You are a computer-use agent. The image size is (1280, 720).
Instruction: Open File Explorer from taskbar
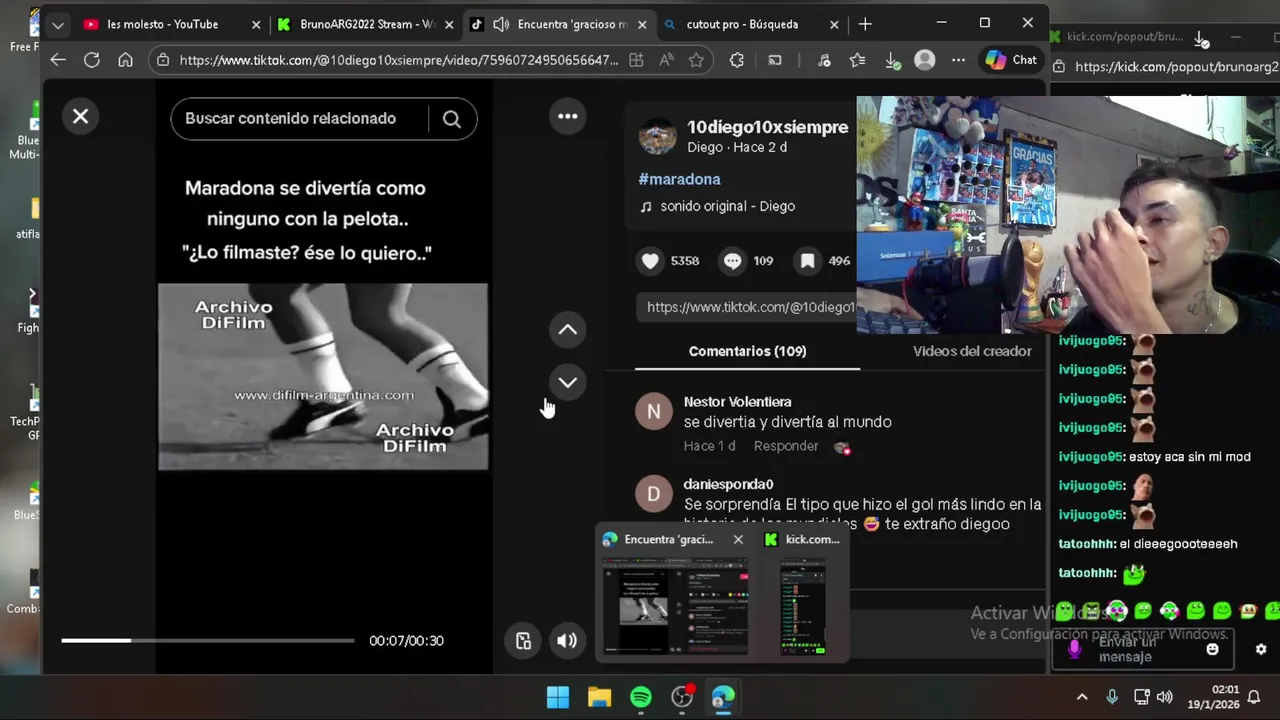pos(599,697)
